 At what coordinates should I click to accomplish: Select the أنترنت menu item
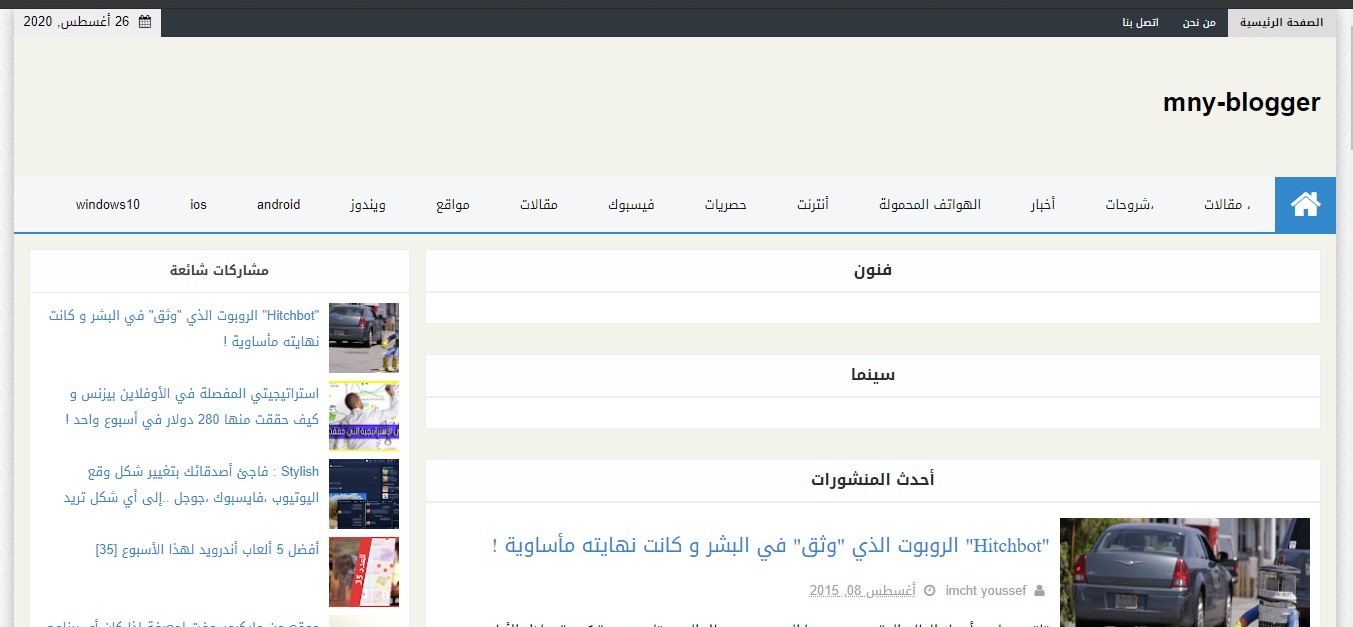pos(812,205)
